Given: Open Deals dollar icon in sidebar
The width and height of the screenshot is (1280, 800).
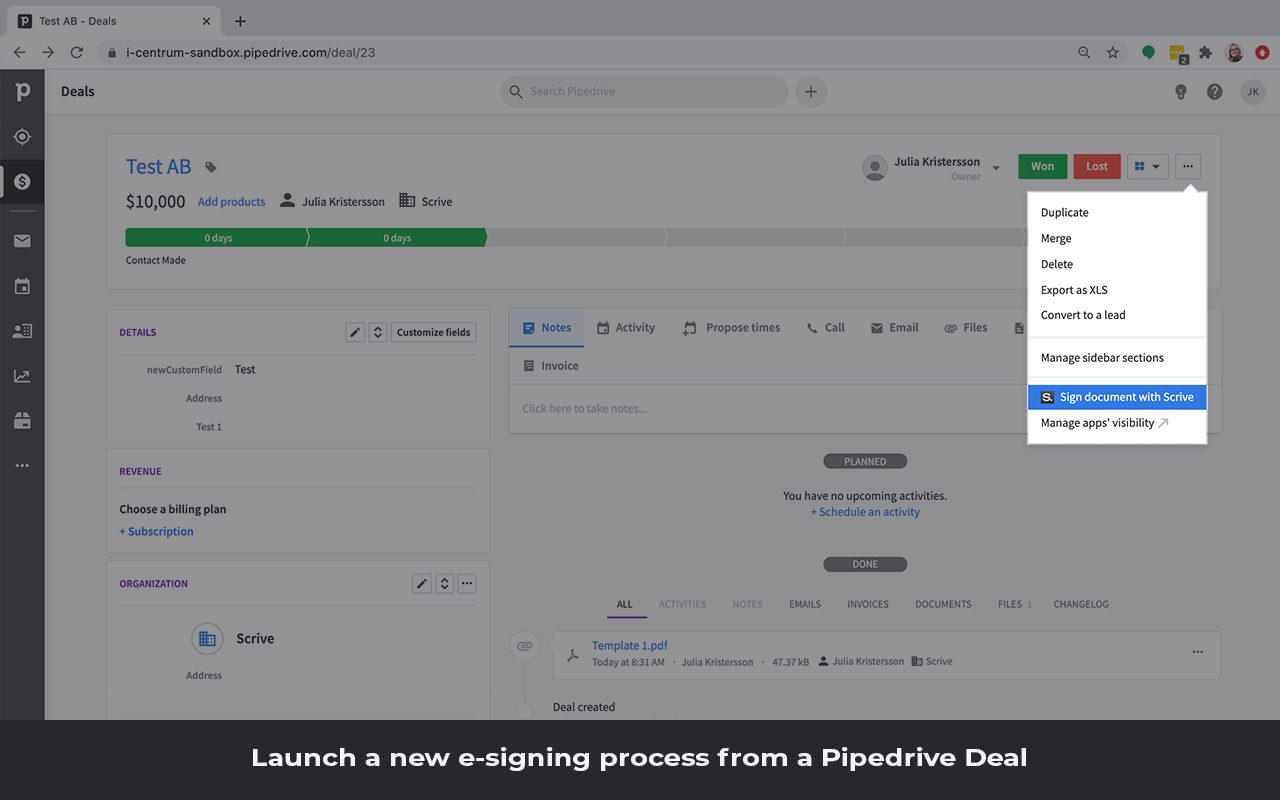Looking at the screenshot, I should (x=22, y=182).
